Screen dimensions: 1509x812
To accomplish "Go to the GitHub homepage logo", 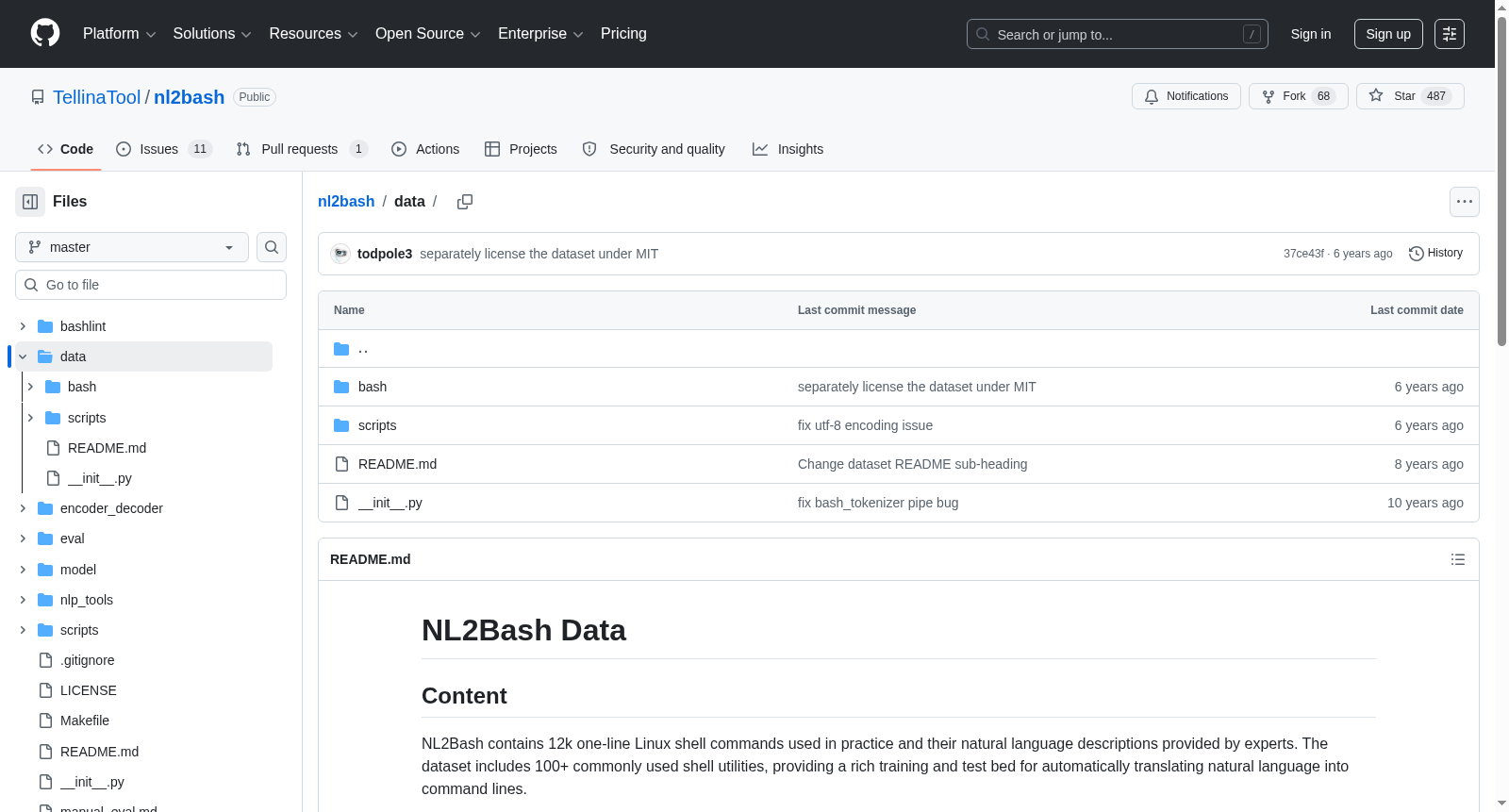I will pyautogui.click(x=45, y=33).
